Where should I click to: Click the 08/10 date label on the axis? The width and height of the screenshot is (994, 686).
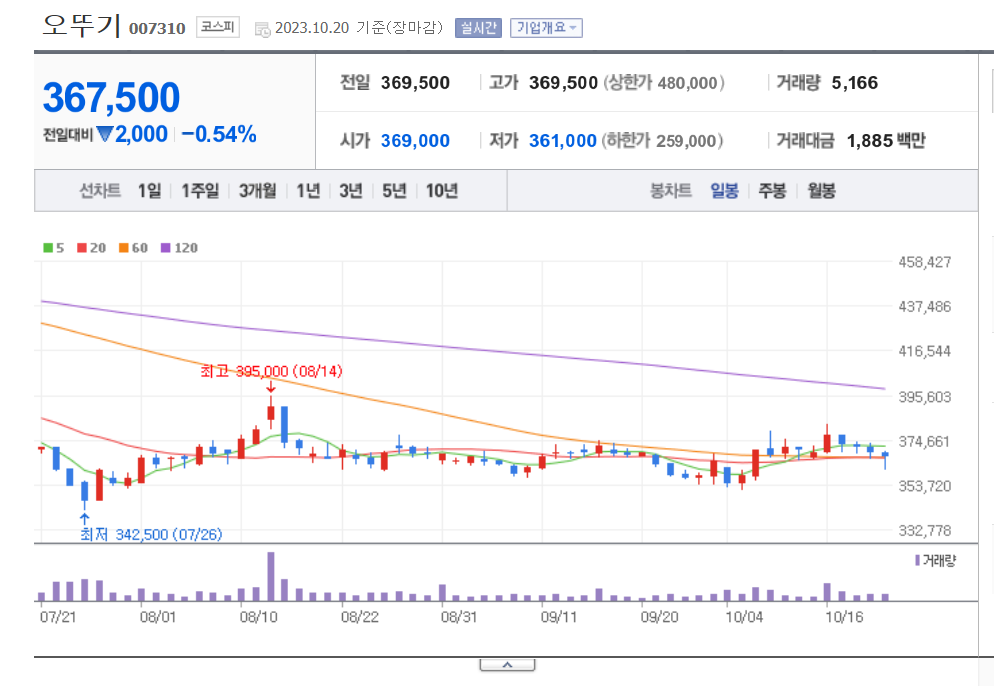click(259, 617)
